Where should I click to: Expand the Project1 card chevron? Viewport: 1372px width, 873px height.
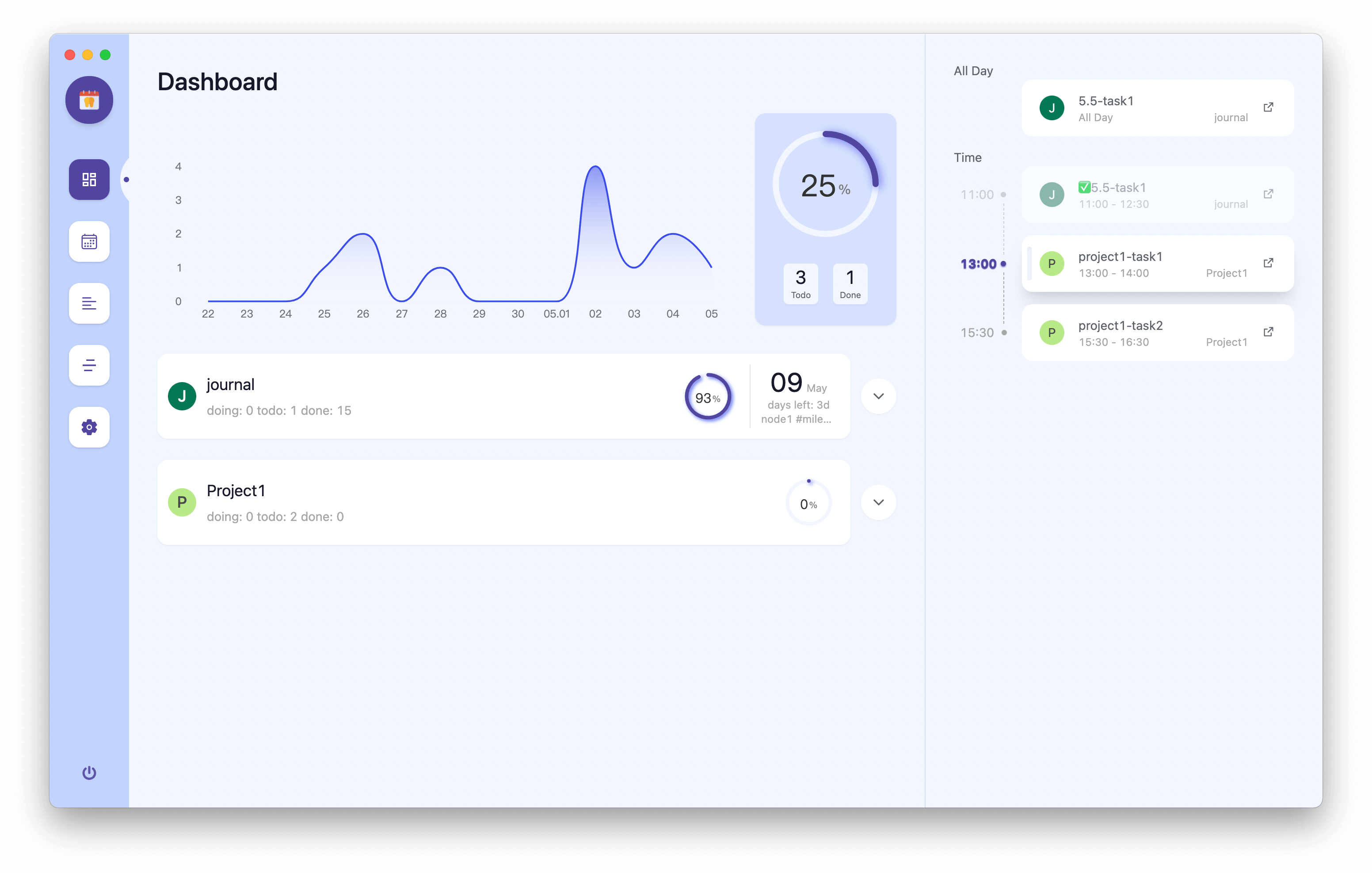[878, 502]
